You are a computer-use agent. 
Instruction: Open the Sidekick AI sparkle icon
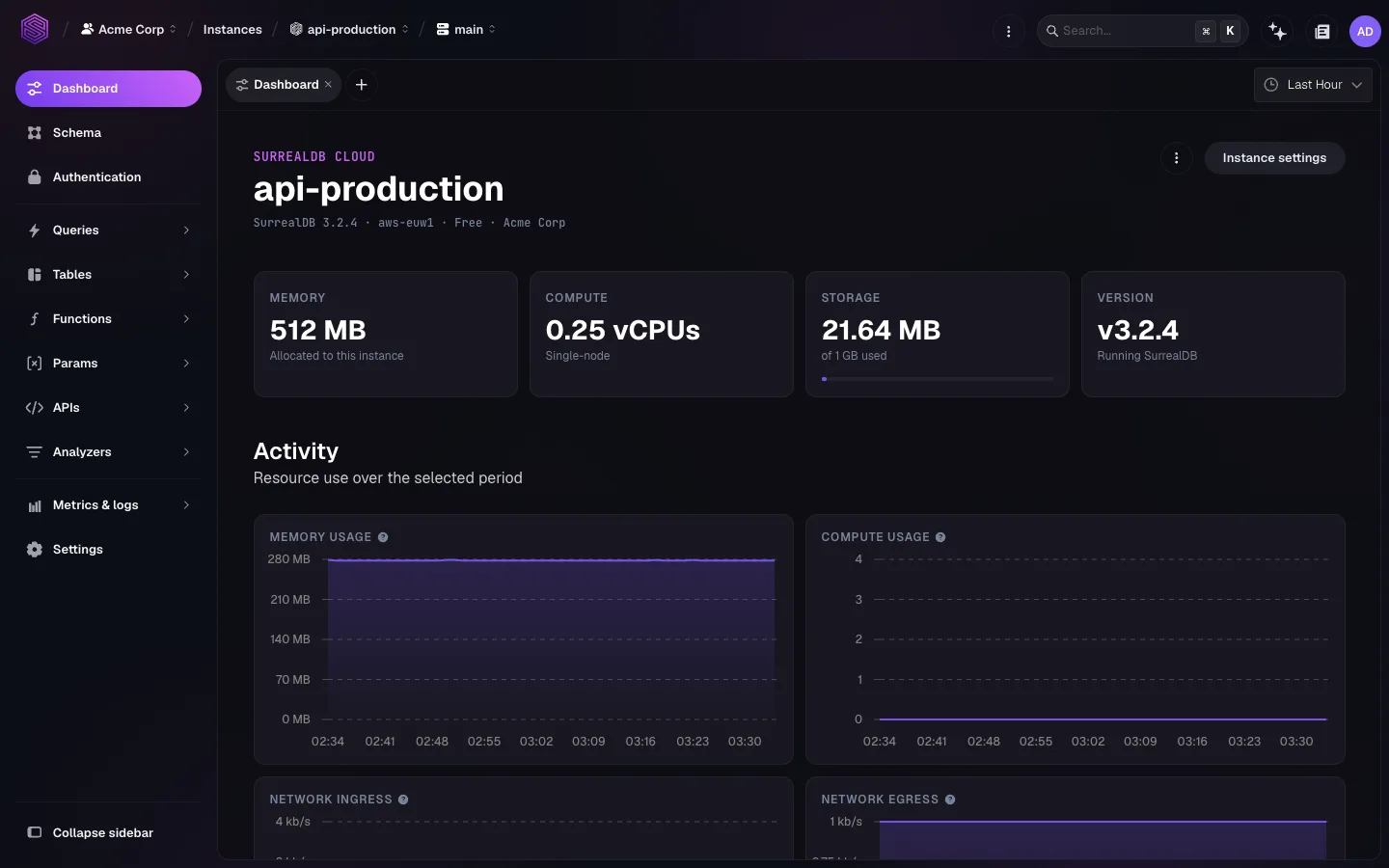point(1277,31)
